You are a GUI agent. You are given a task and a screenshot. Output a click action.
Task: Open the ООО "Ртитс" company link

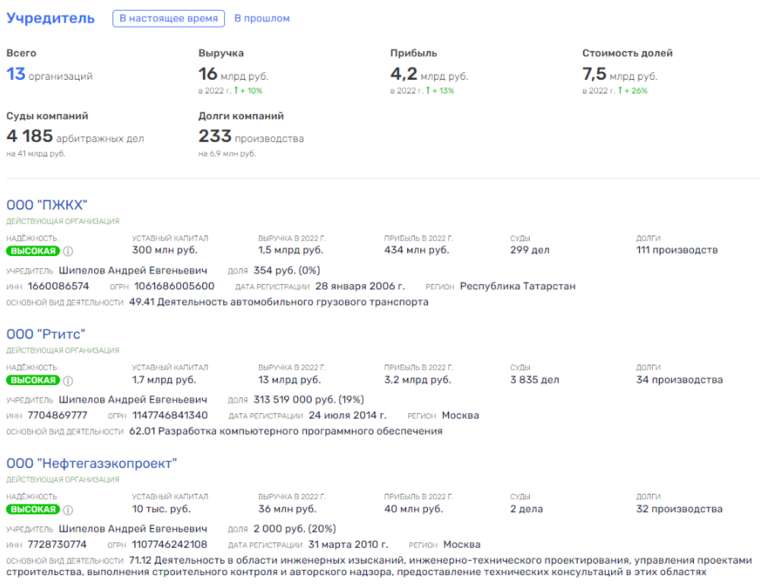point(46,334)
